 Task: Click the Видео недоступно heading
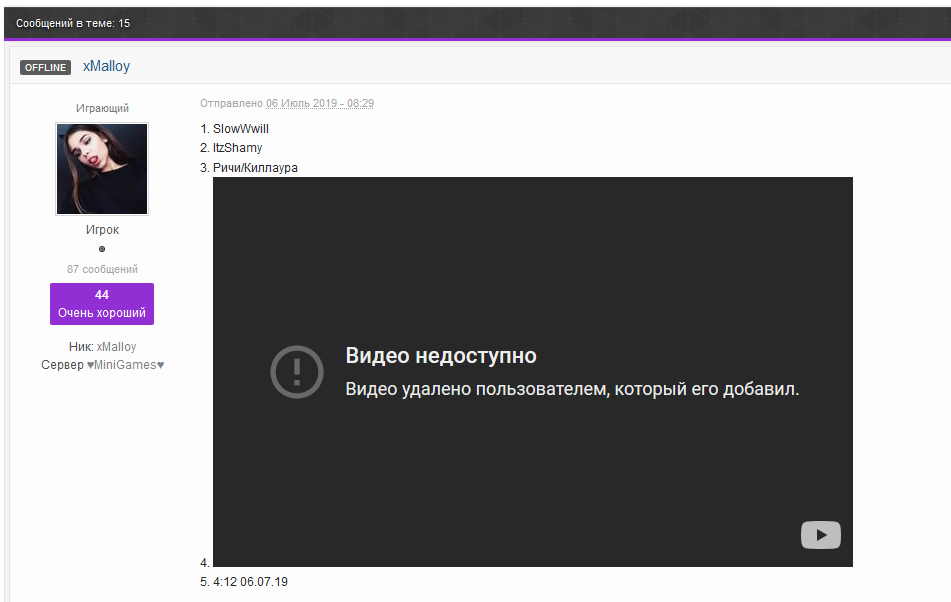click(441, 356)
